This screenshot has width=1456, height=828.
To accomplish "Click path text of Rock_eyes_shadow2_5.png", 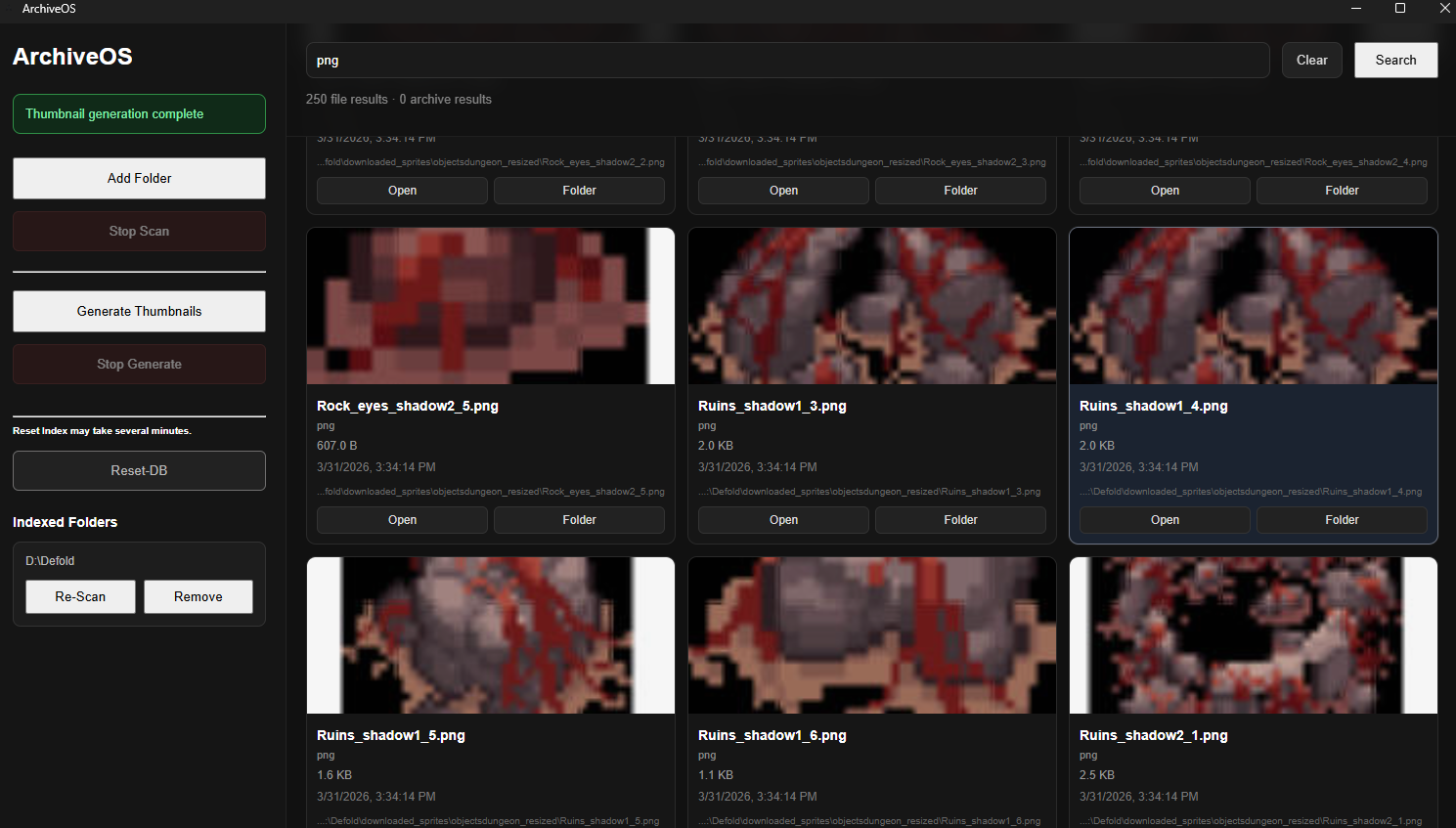I will click(491, 492).
